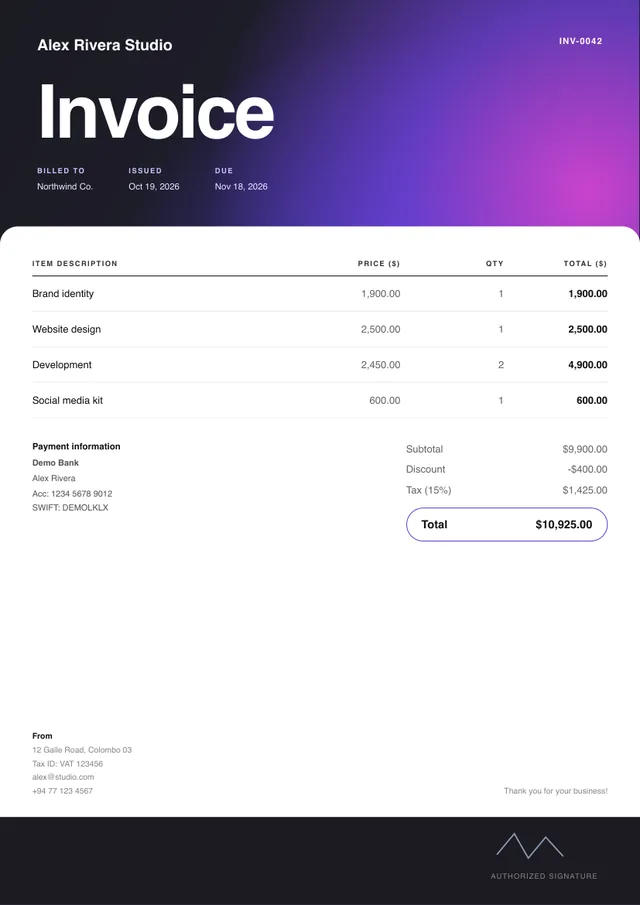Click the +94 77 123 4567 phone number
Screen dimensions: 640x905
coord(62,791)
